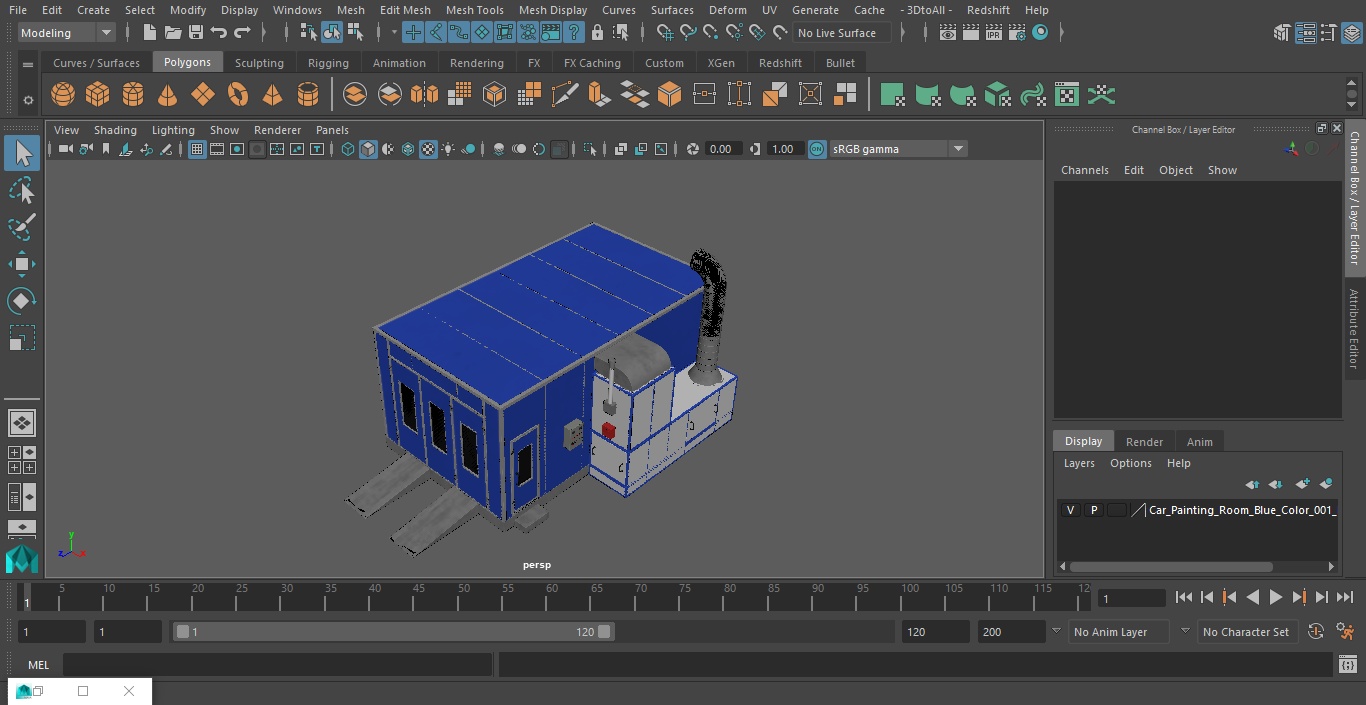This screenshot has width=1366, height=705.
Task: Click the No Live Surface field
Action: coord(843,33)
